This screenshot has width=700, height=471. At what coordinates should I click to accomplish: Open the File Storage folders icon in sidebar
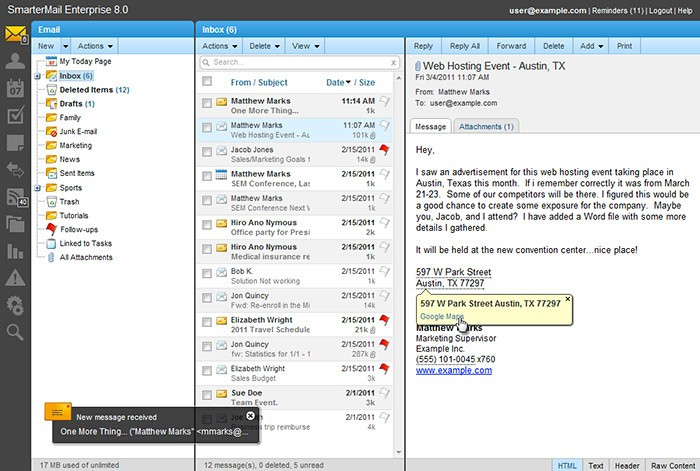15,224
